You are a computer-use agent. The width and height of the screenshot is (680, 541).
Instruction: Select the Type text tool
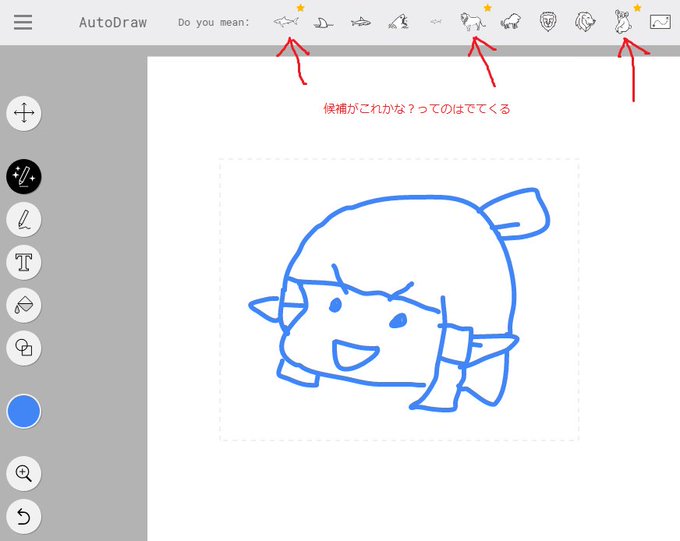pos(24,262)
